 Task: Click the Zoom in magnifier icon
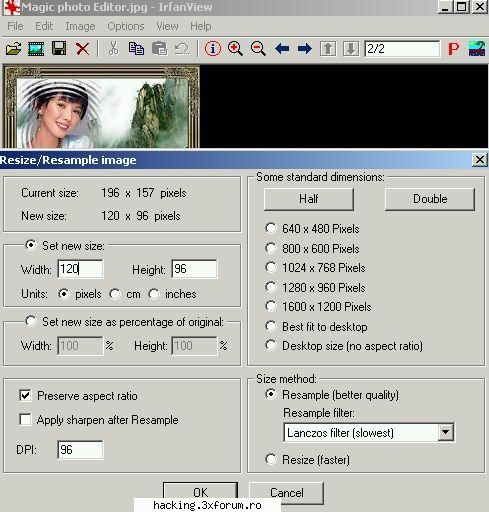235,49
